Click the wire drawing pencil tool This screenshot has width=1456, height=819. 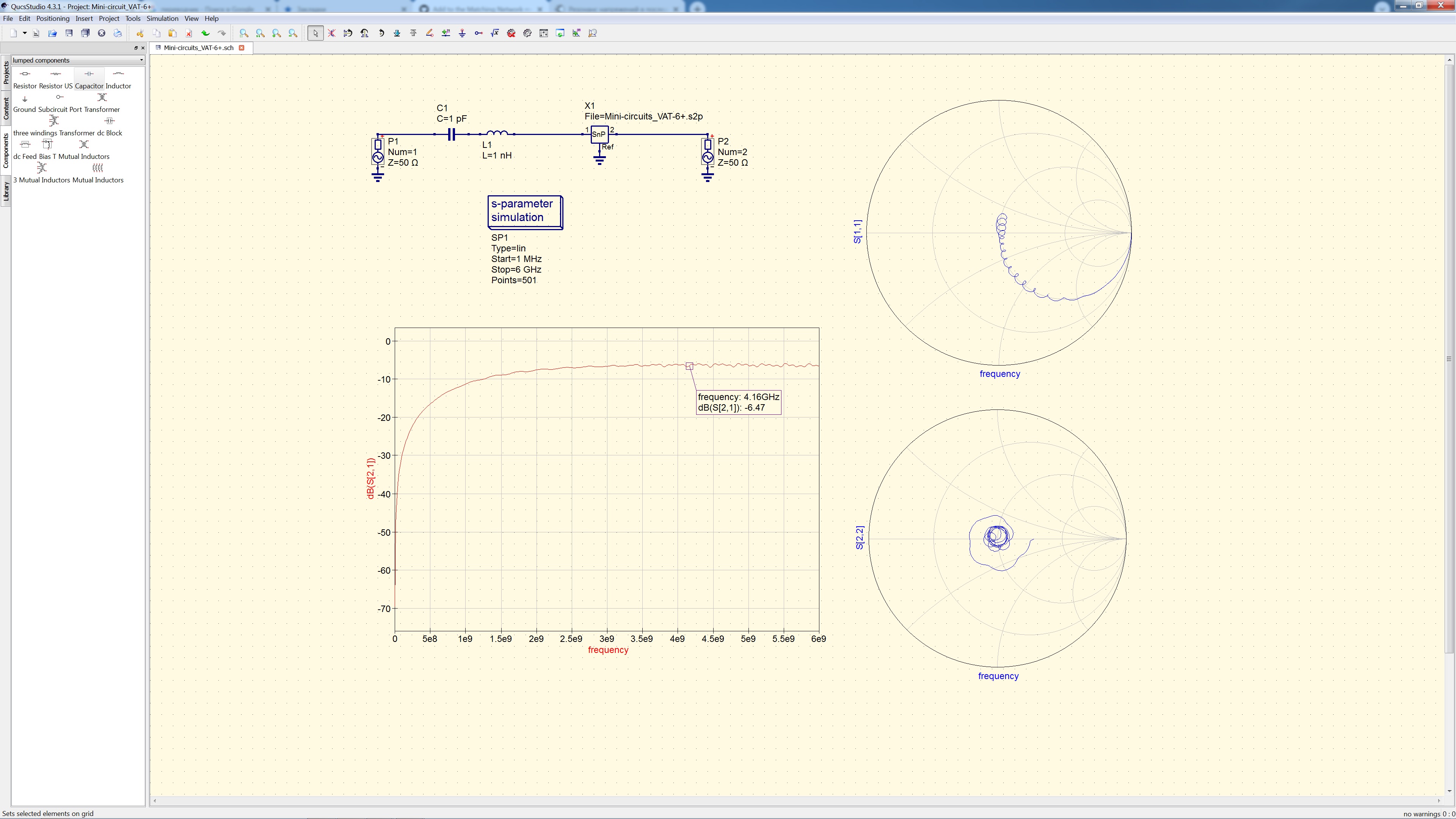430,33
